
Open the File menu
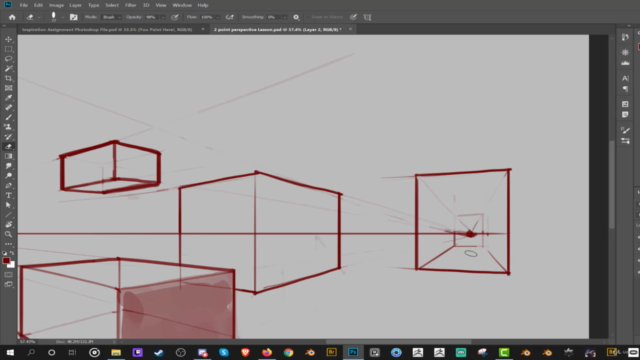[x=24, y=5]
